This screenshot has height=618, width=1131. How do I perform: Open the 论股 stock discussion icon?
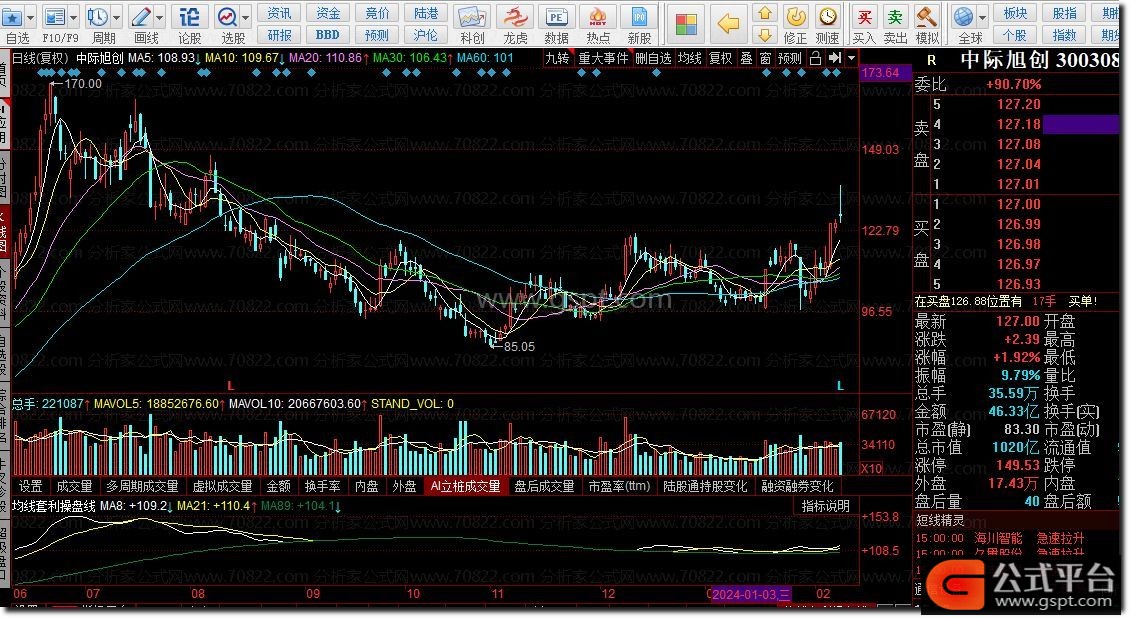190,17
